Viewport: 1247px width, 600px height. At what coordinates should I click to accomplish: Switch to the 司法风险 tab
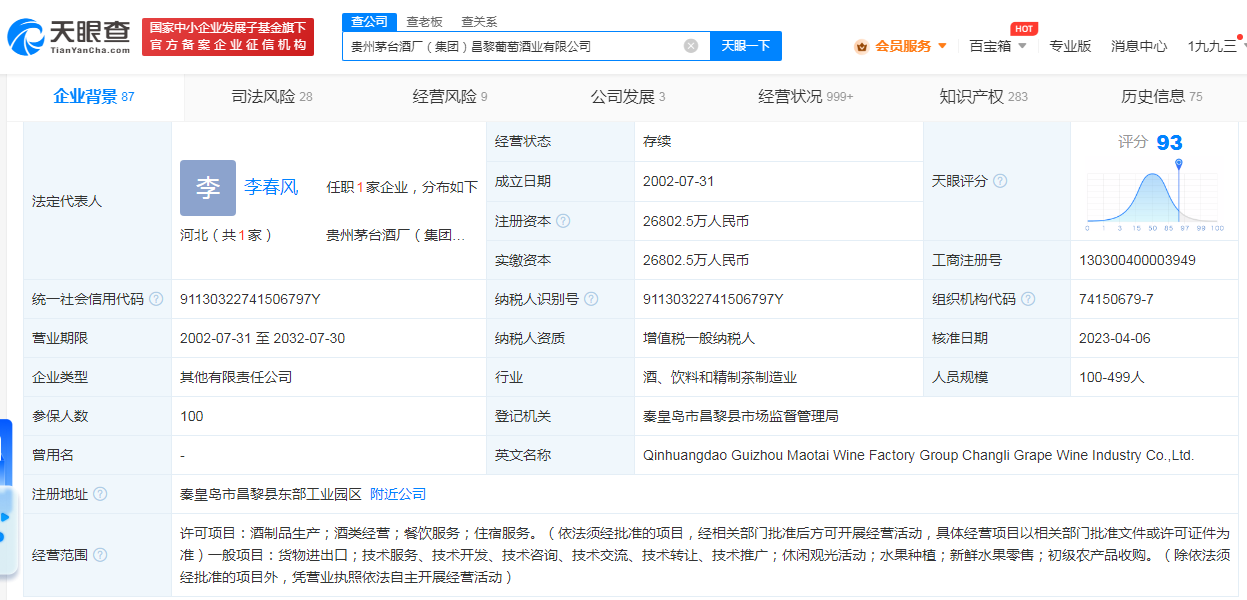(272, 96)
